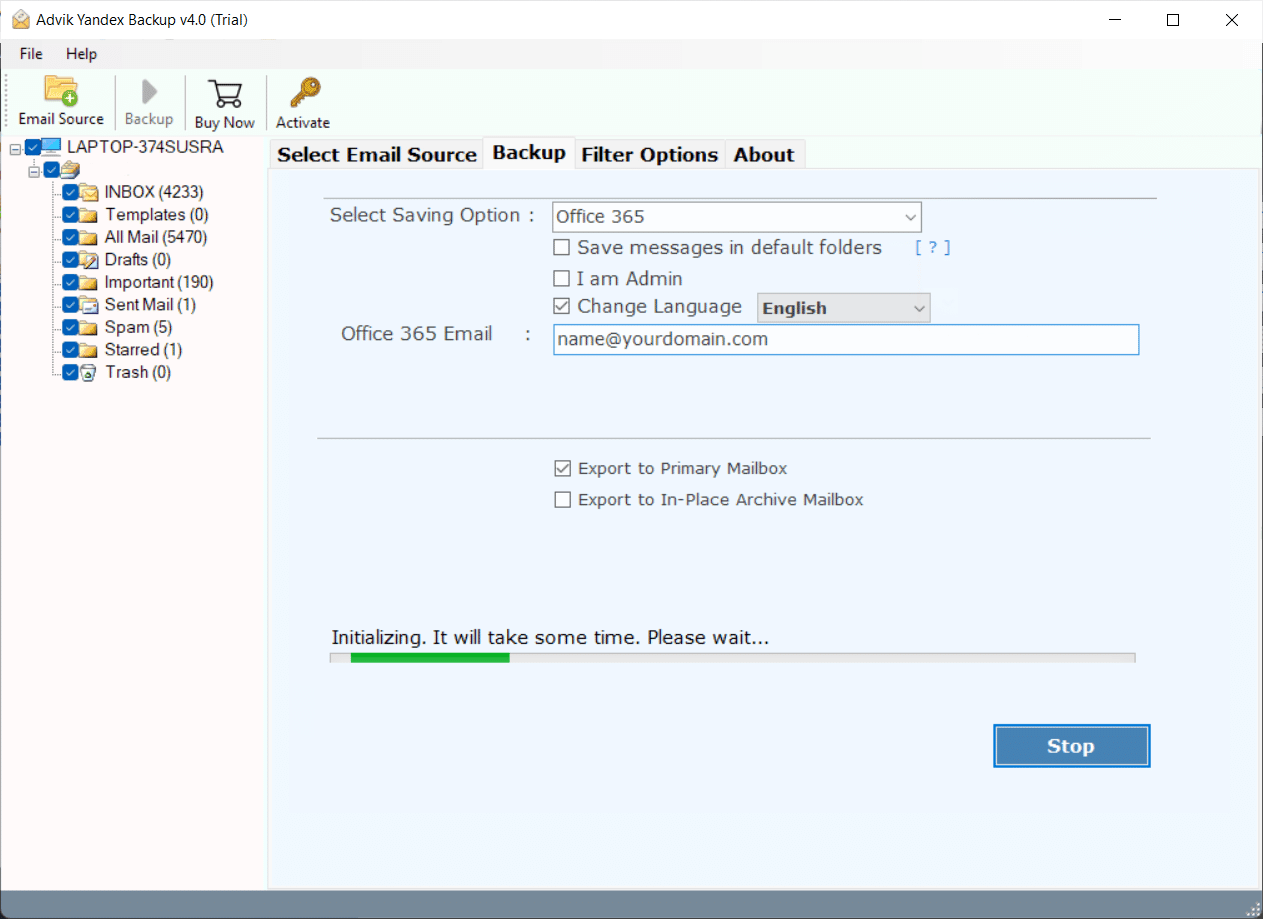Screen dimensions: 1263x919
Task: Switch to the Backup tab
Action: click(529, 153)
